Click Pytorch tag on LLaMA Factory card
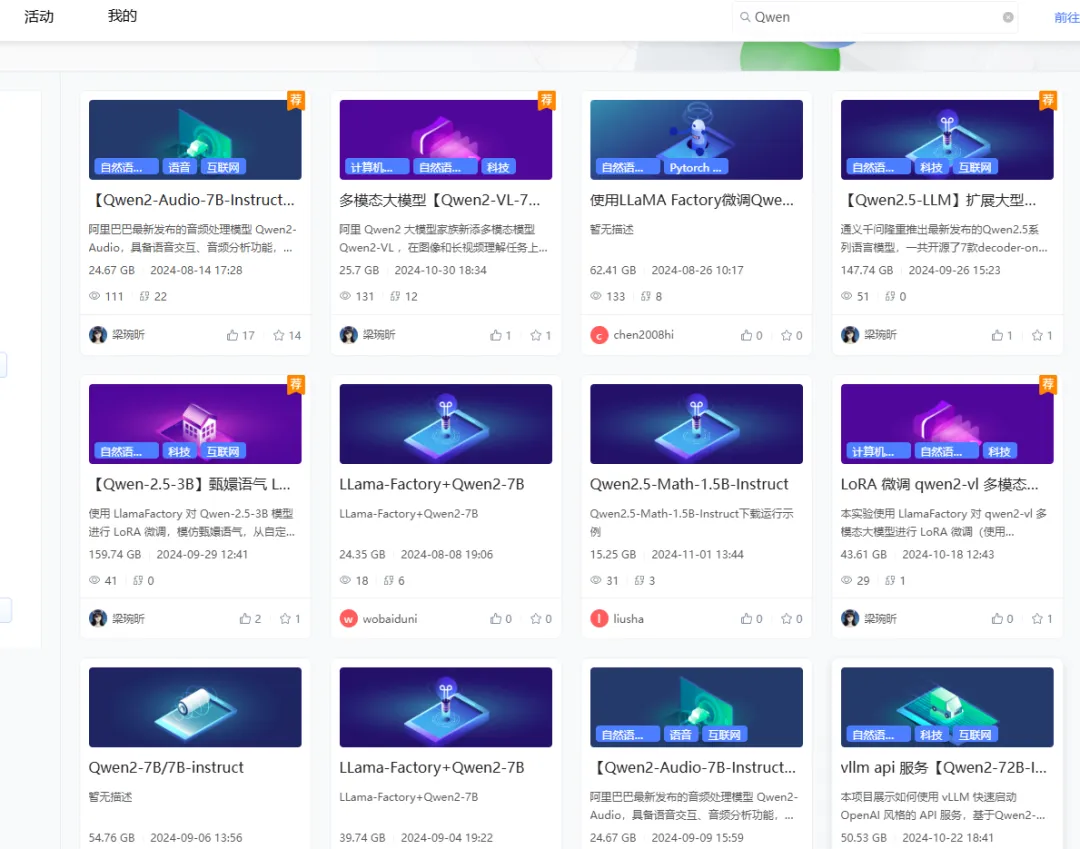Screen dimensions: 1080x849 [x=696, y=167]
